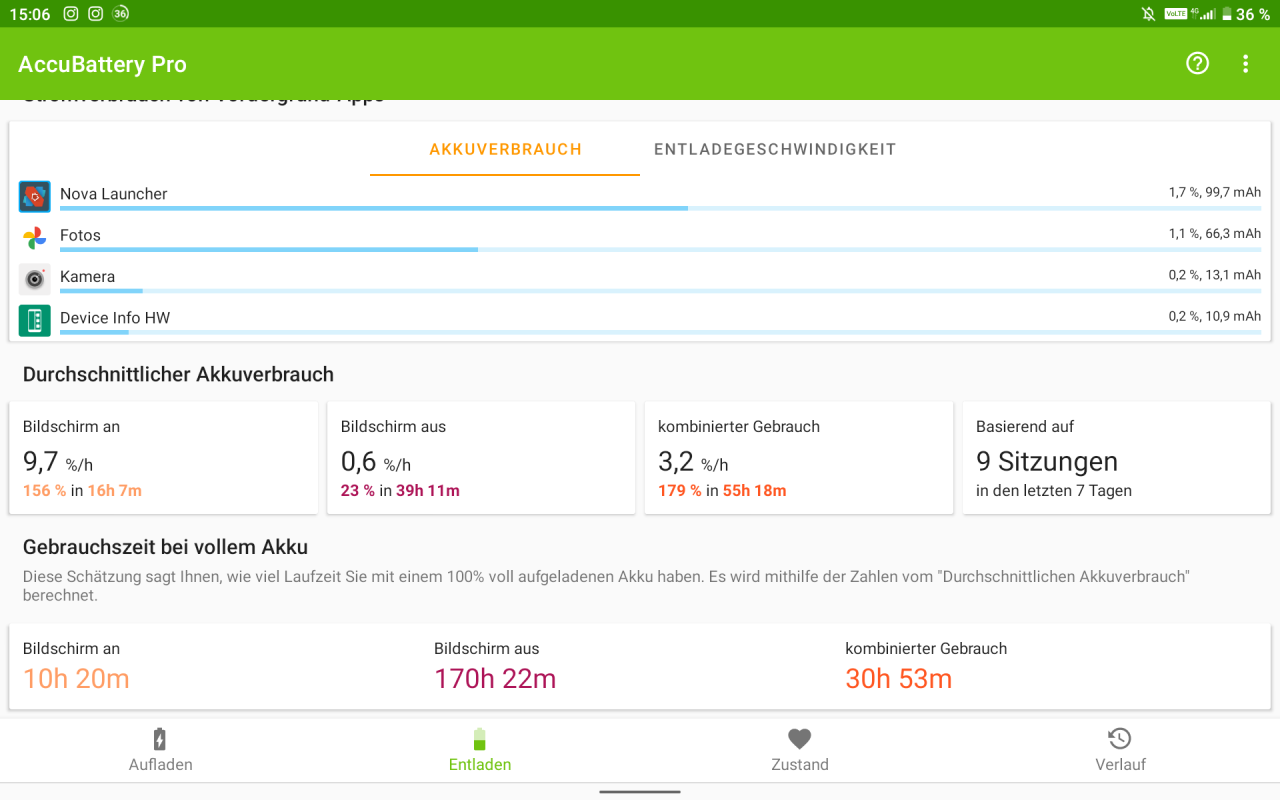Tap the Gebrauchszeit bei vollem Akku heading

tap(165, 547)
